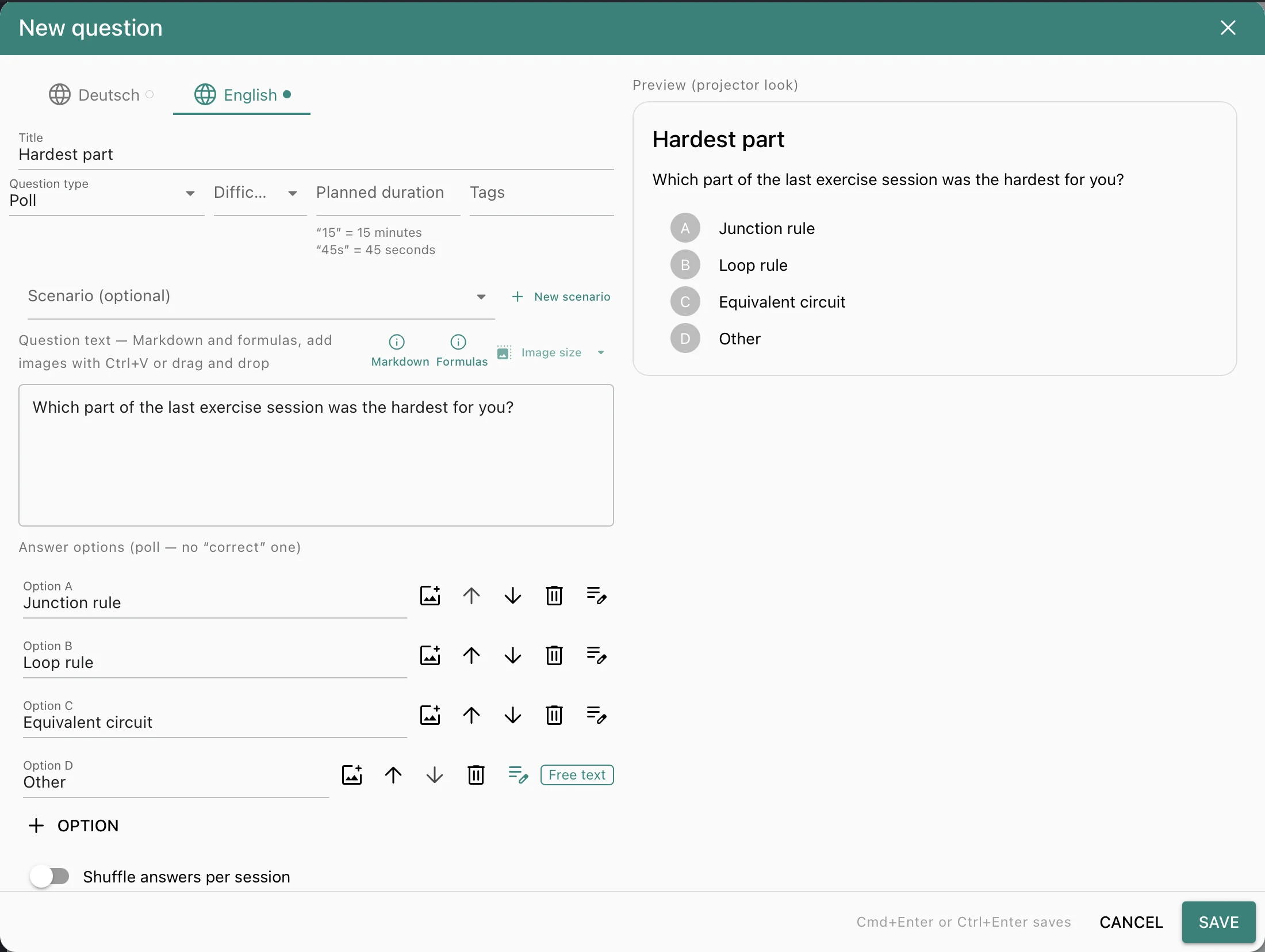
Task: Move Option B Loop rule down
Action: (513, 655)
